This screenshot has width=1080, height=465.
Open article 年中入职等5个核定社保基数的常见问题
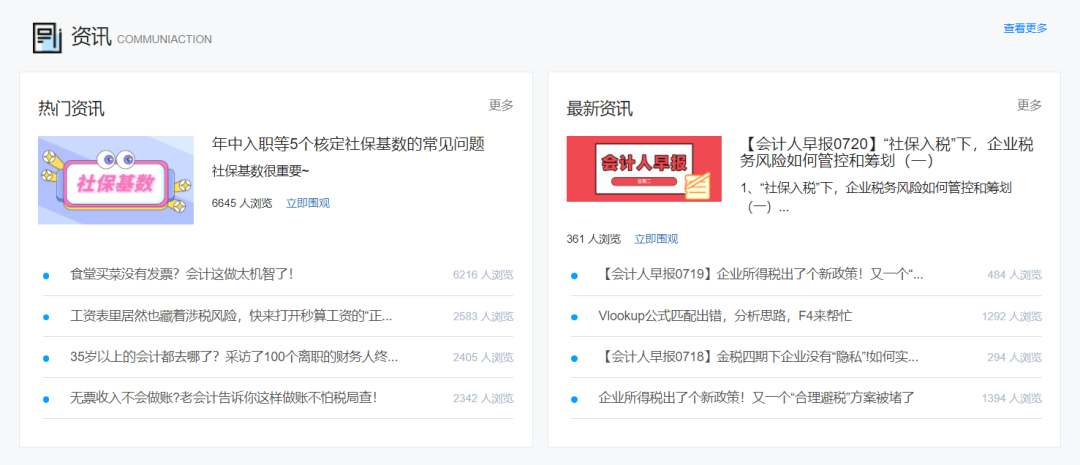[x=348, y=144]
